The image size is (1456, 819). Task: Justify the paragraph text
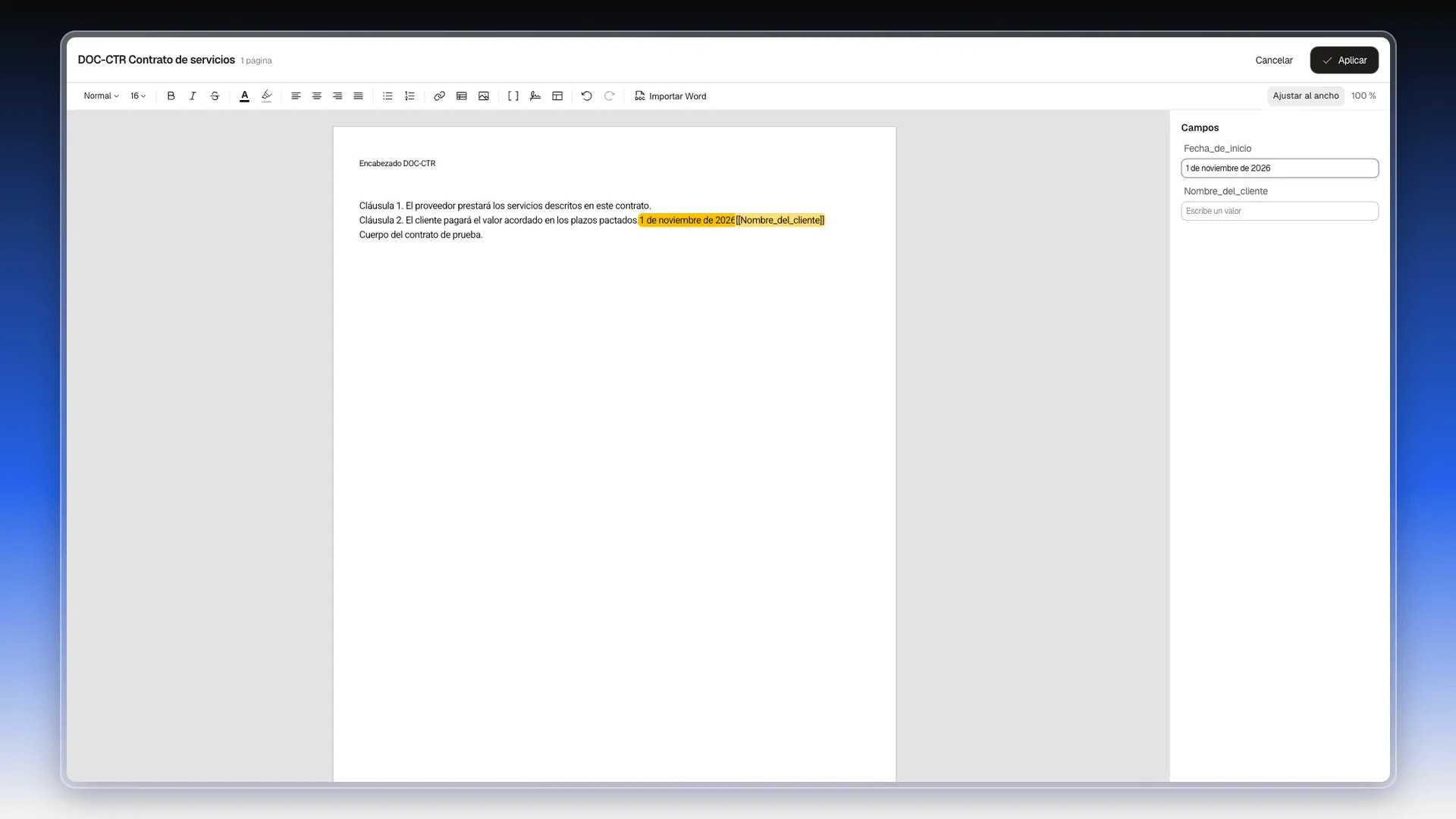(x=358, y=96)
